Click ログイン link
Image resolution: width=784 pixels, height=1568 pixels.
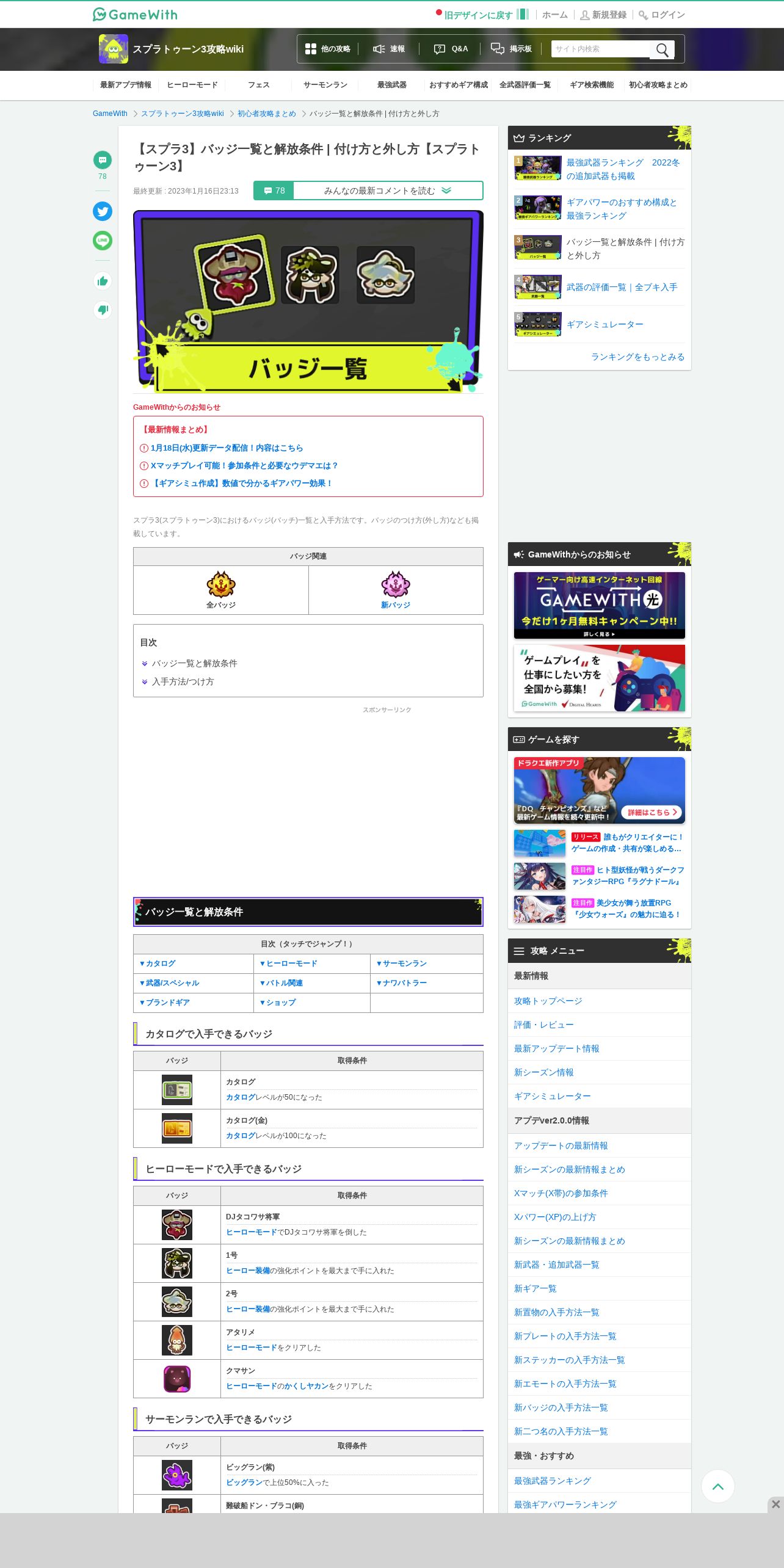click(x=662, y=15)
